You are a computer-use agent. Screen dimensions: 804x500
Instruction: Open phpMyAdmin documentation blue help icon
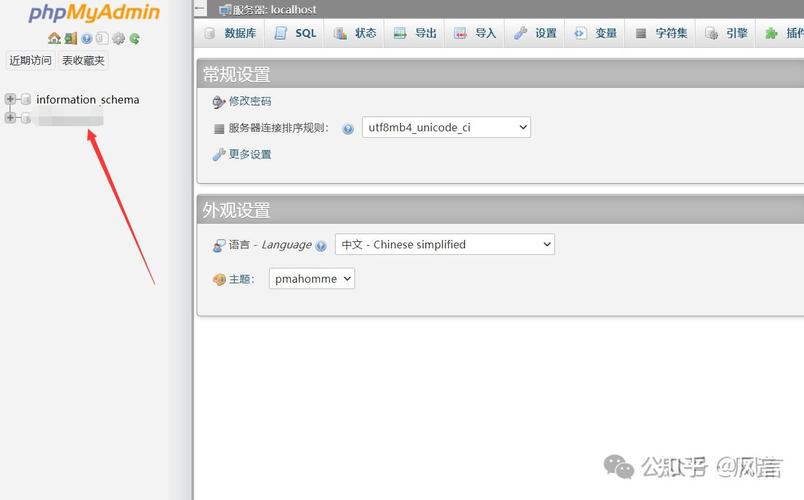[x=87, y=38]
